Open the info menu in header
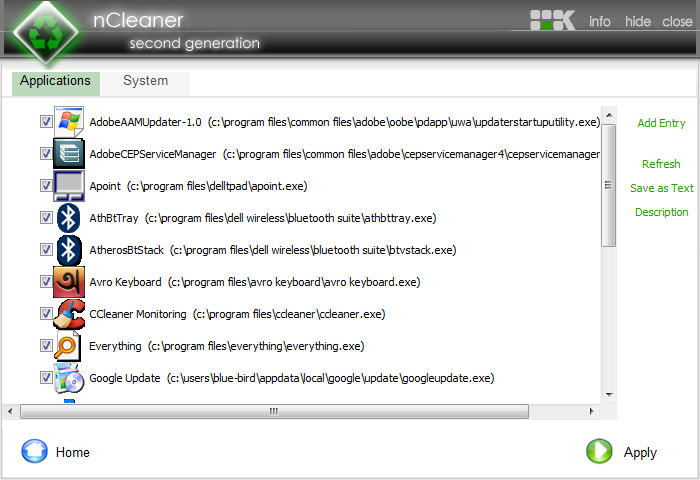This screenshot has height=480, width=700. (599, 21)
